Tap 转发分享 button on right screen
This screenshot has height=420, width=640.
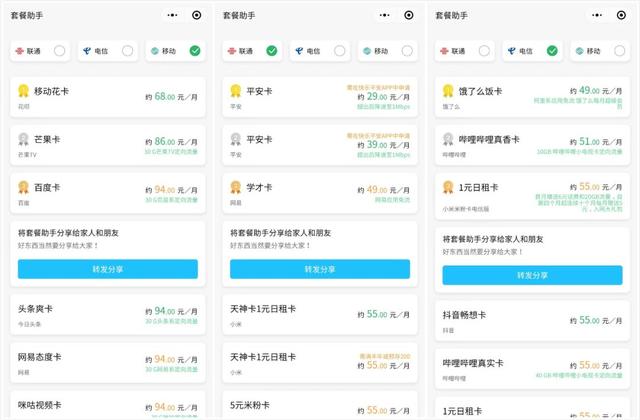532,275
